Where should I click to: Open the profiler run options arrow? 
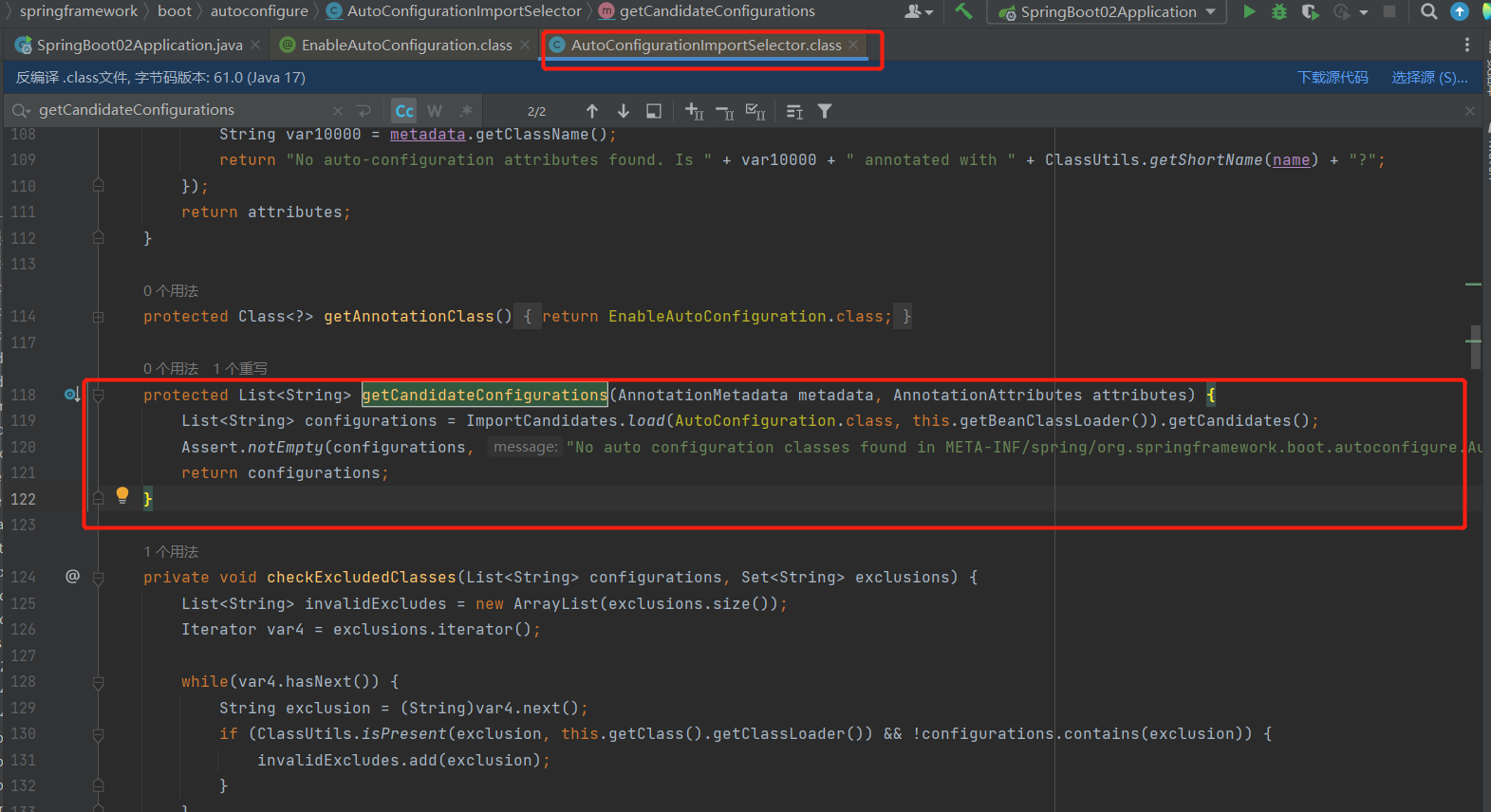coord(1364,12)
